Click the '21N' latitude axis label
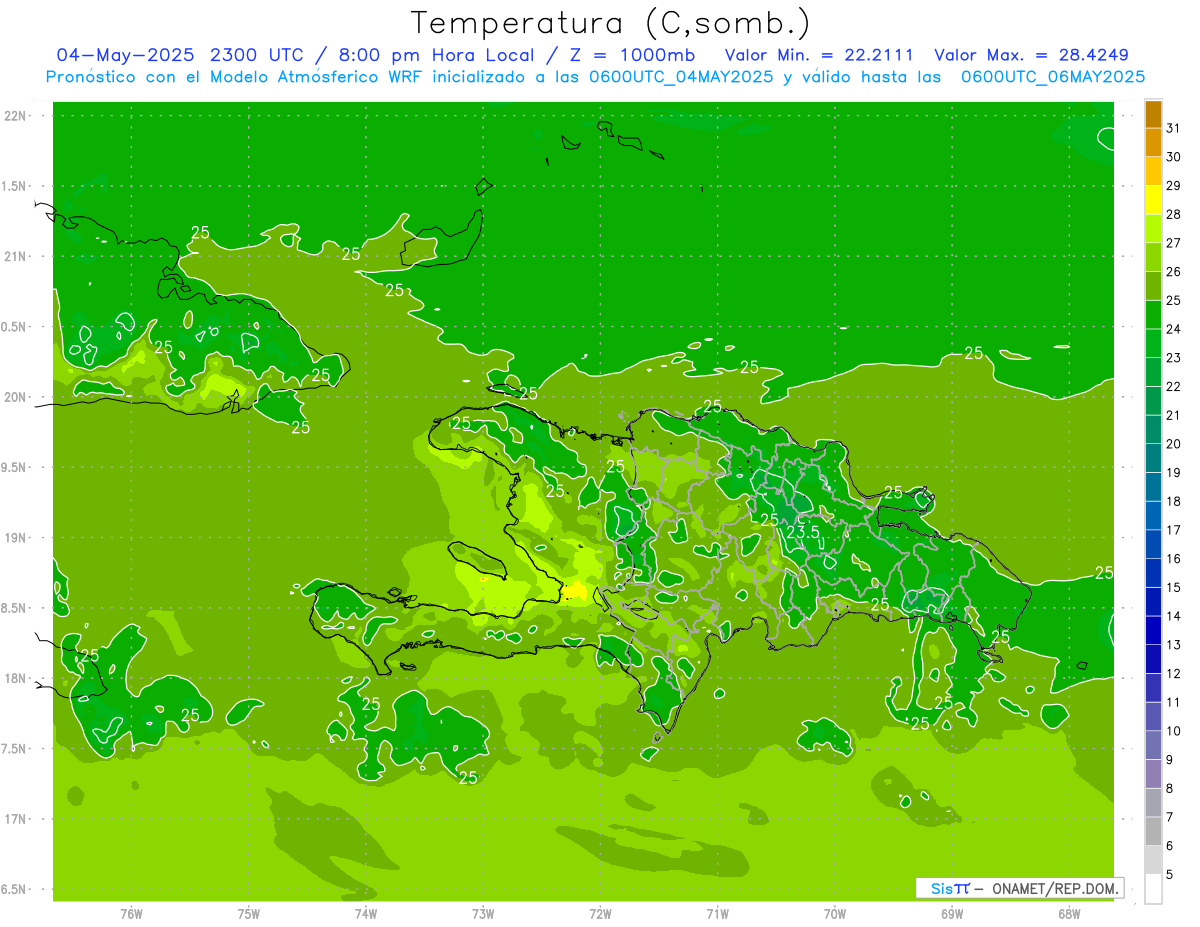The height and width of the screenshot is (927, 1200). pos(15,257)
